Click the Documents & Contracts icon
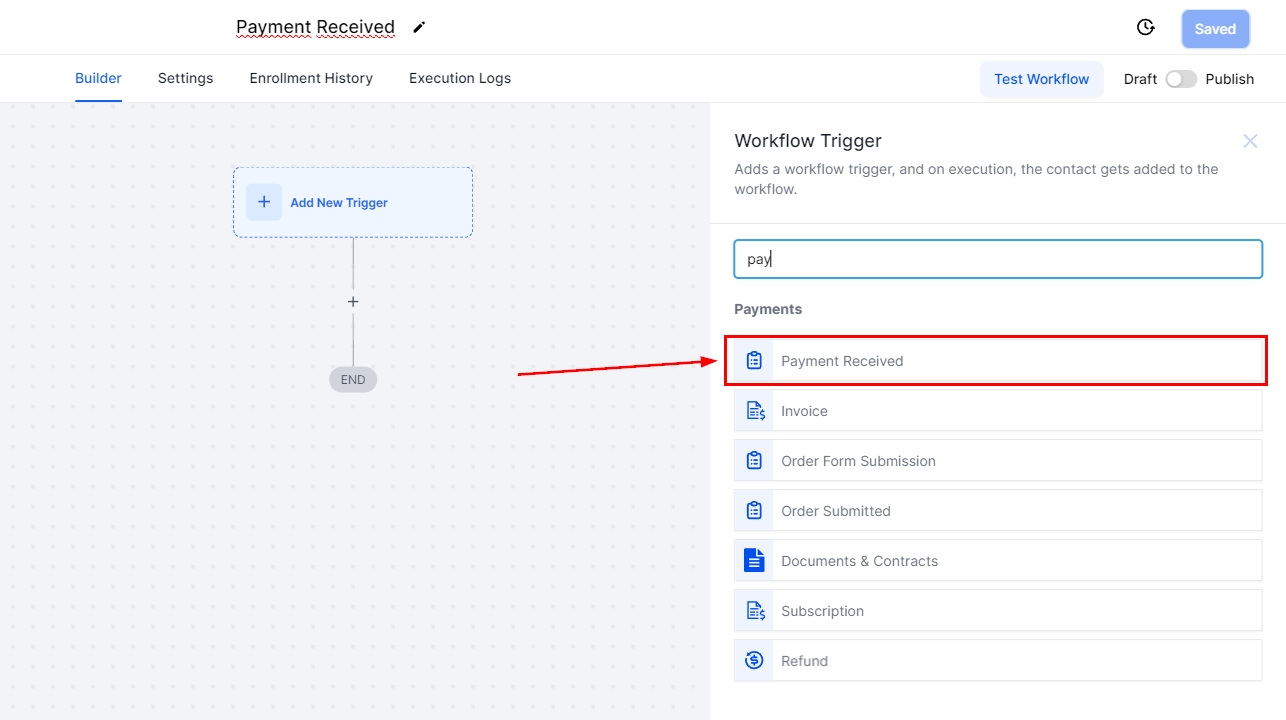1286x720 pixels. (x=755, y=561)
